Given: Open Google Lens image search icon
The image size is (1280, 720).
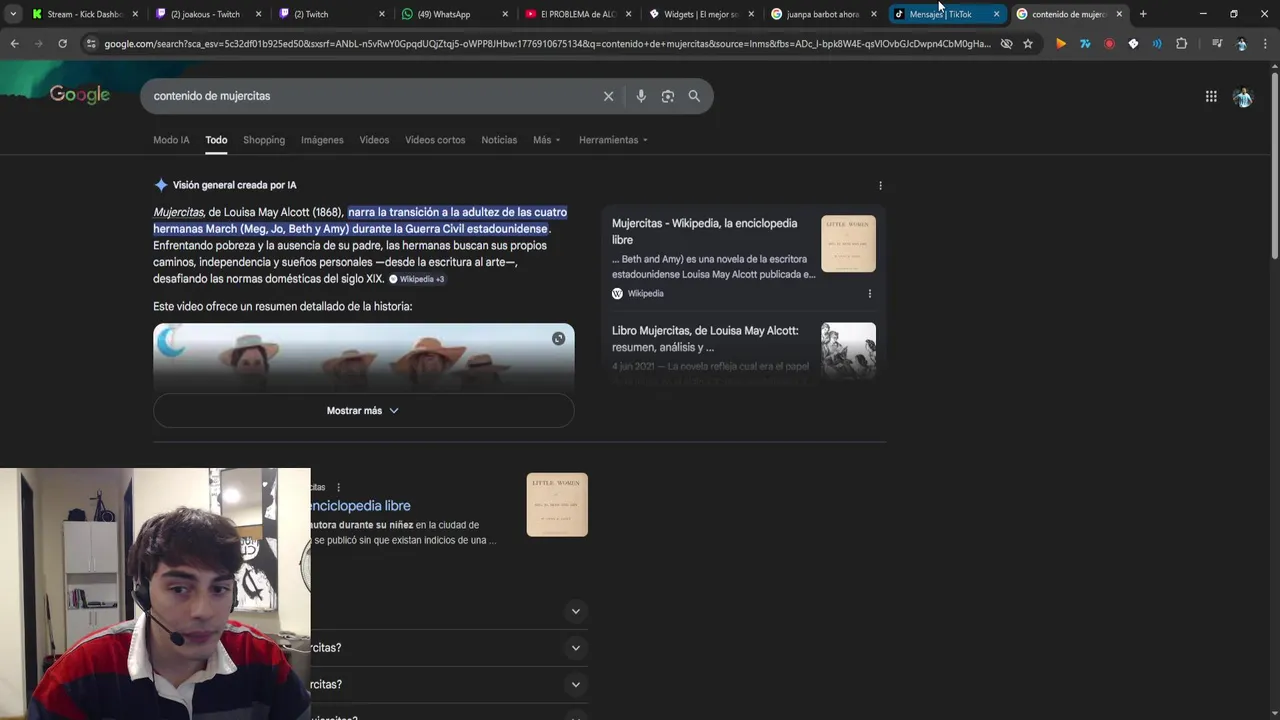Looking at the screenshot, I should [x=668, y=96].
